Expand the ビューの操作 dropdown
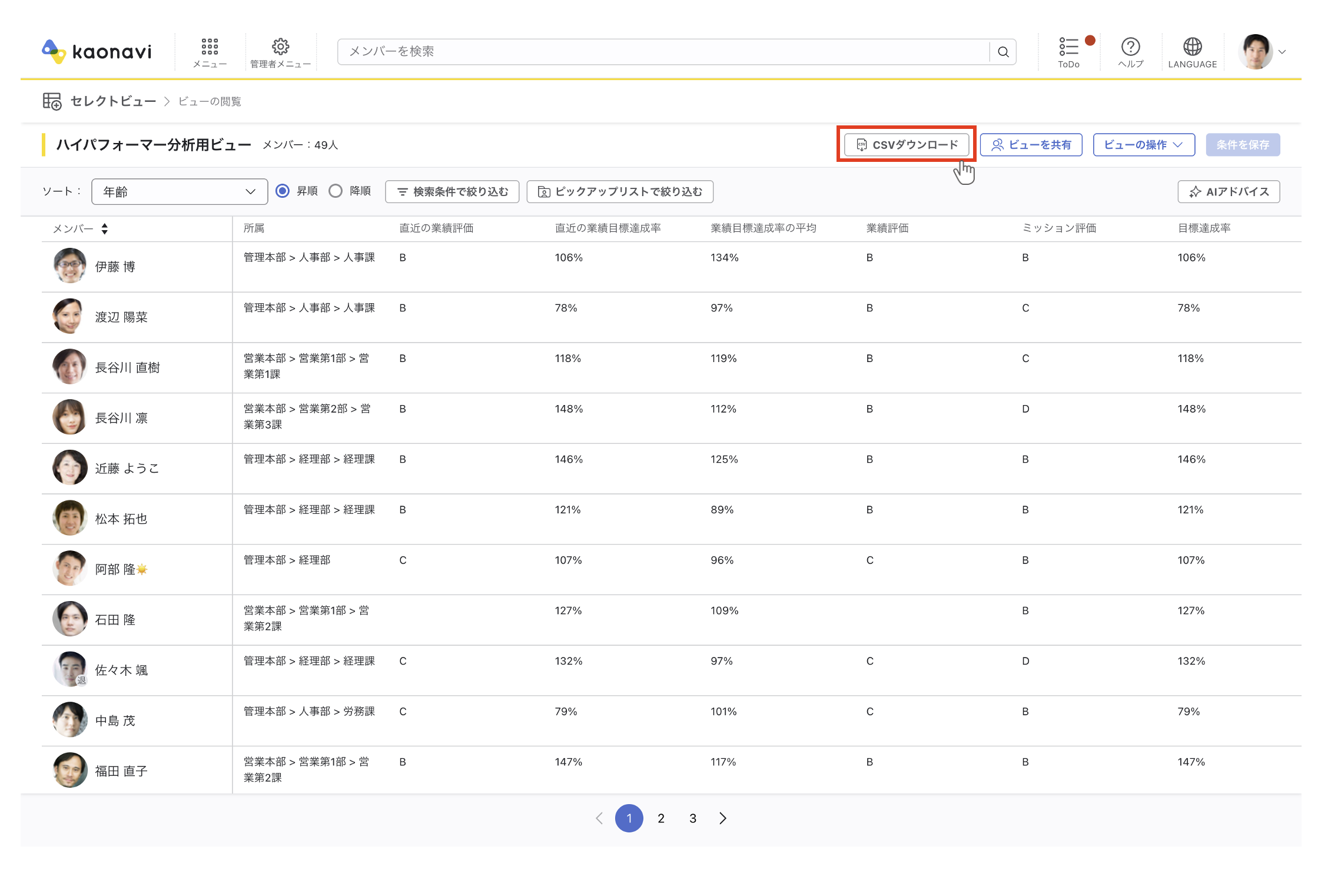This screenshot has width=1341, height=896. coord(1144,145)
